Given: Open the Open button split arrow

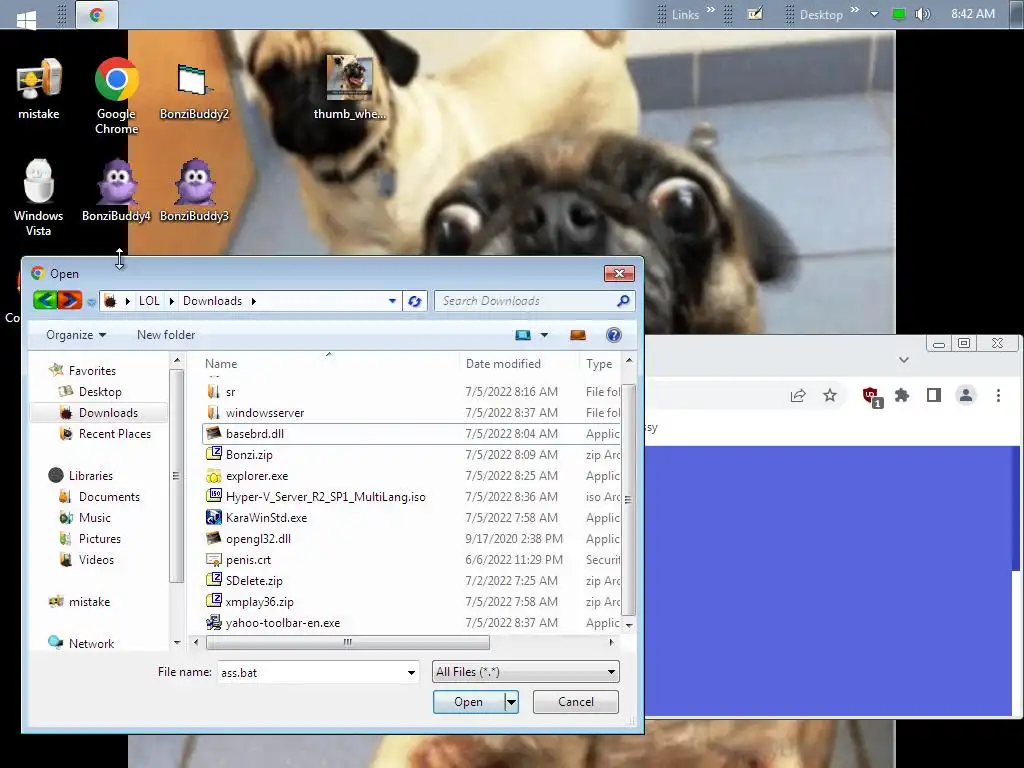Looking at the screenshot, I should tap(511, 702).
